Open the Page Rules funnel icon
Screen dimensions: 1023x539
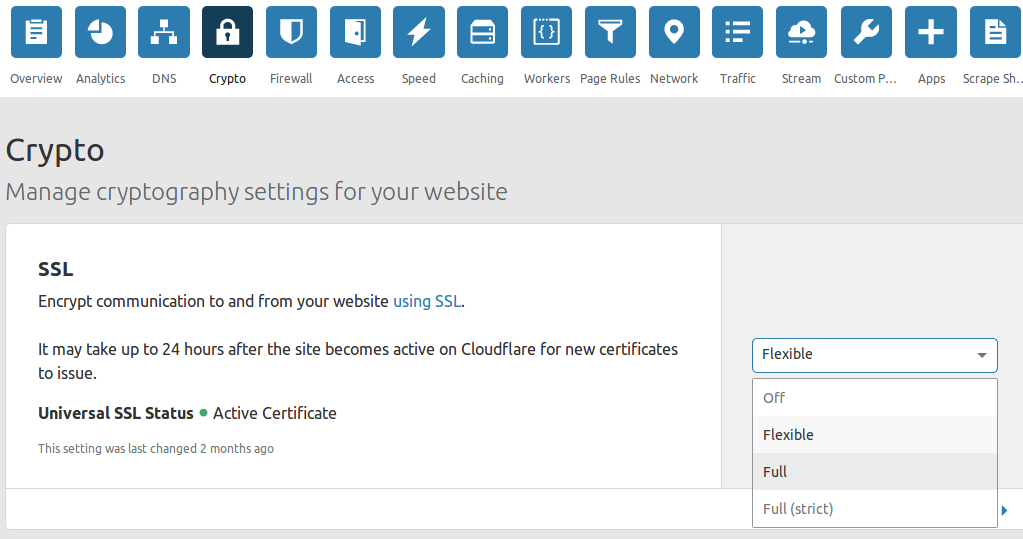coord(611,32)
